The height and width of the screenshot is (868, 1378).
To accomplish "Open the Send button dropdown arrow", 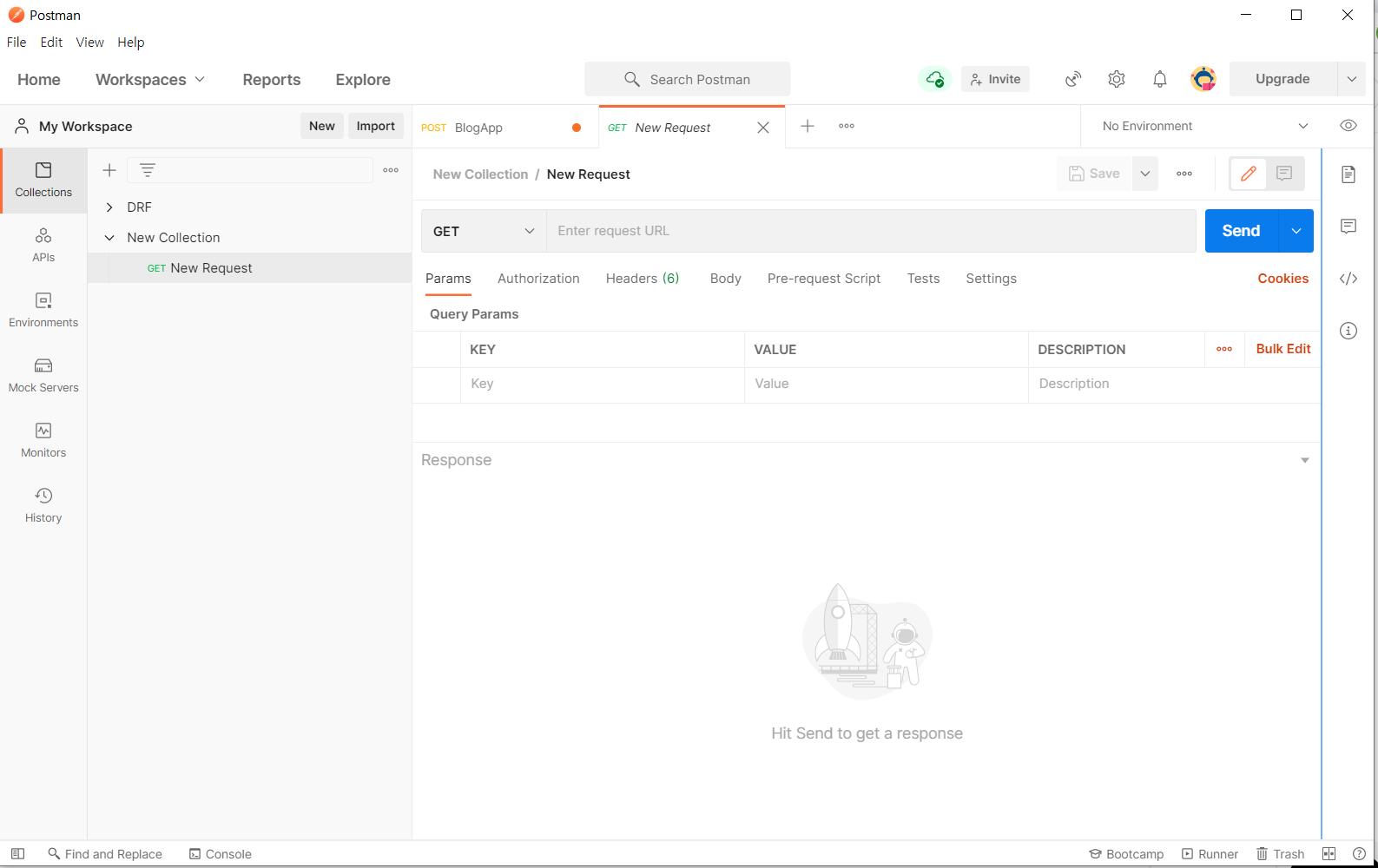I will (x=1296, y=231).
